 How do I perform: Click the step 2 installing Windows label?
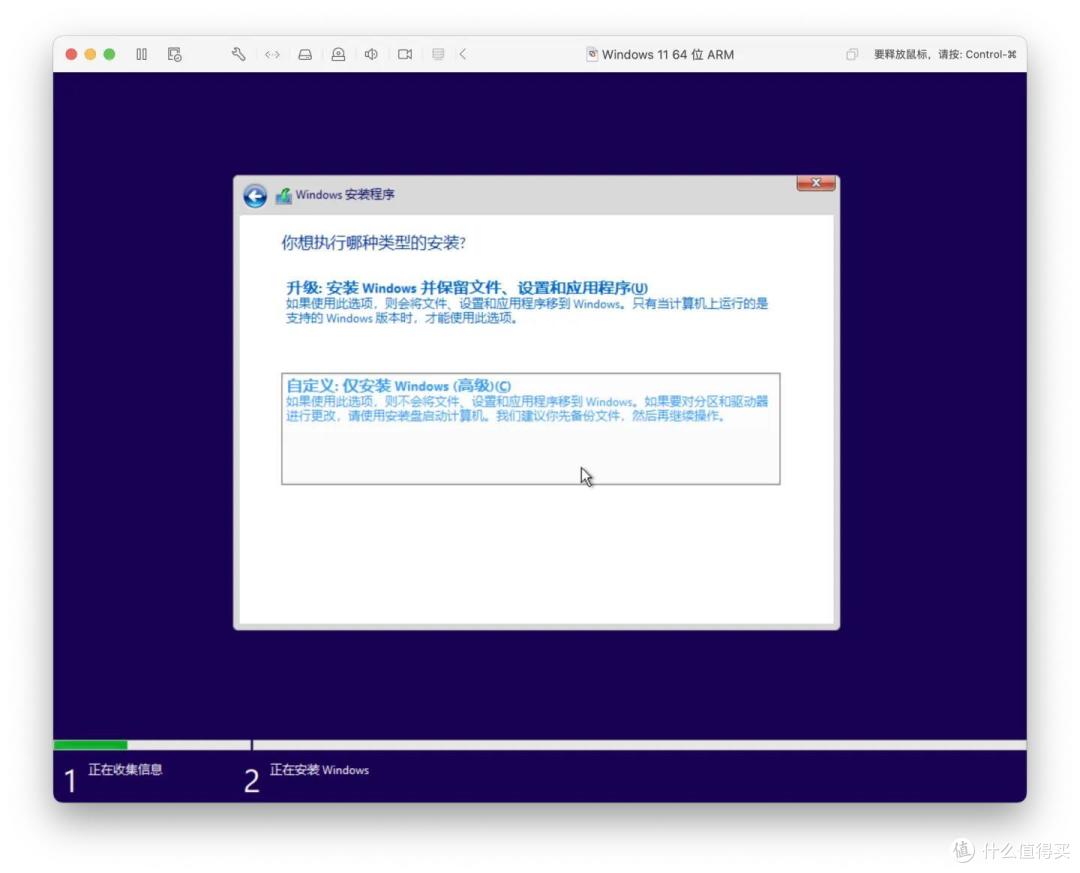click(319, 770)
